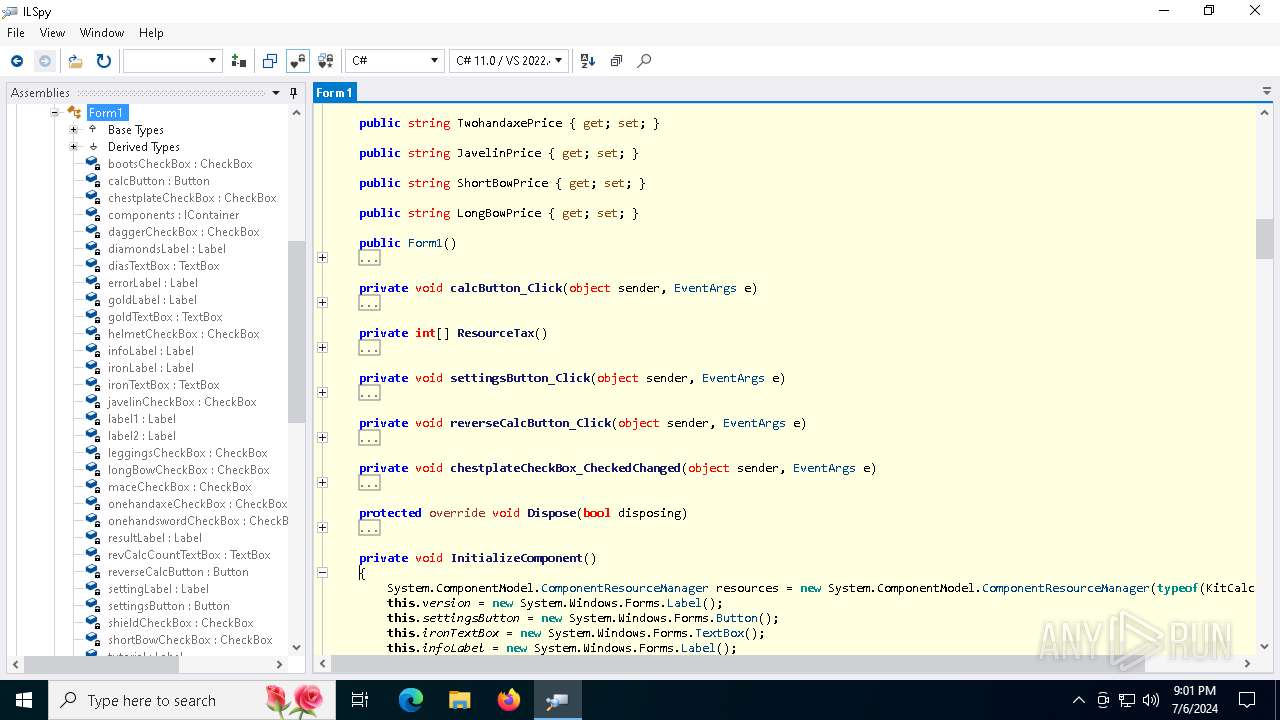Select goldTextBox : TextBox field
The width and height of the screenshot is (1280, 720).
pyautogui.click(x=165, y=317)
